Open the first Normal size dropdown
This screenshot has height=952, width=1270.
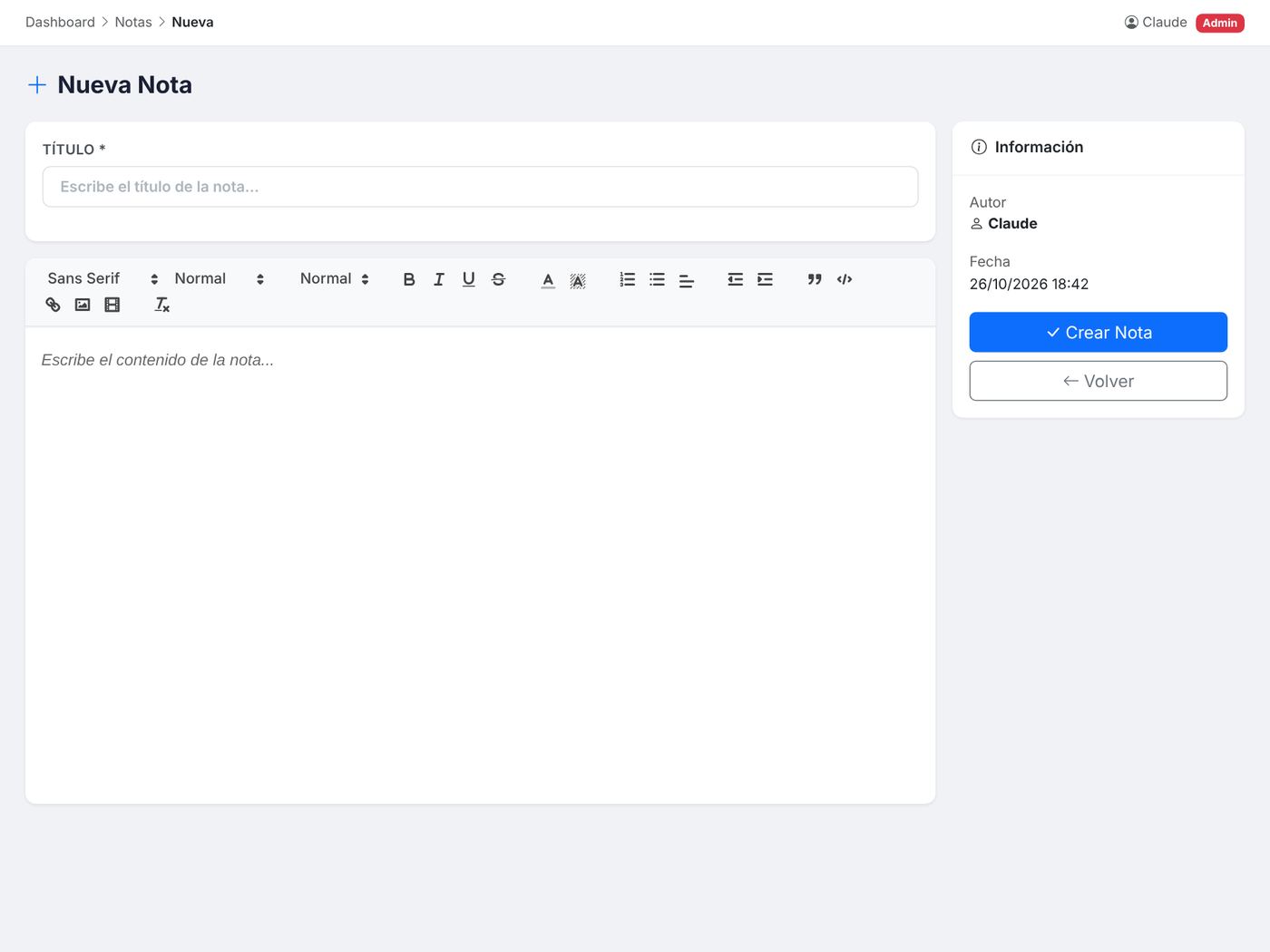[x=220, y=278]
